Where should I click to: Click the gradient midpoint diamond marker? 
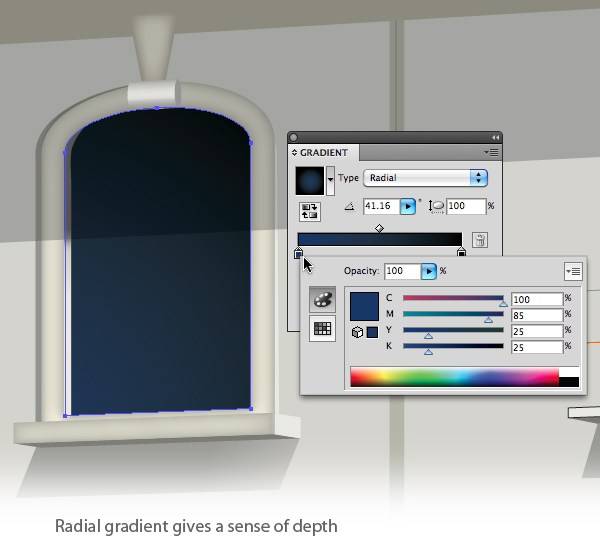point(379,228)
